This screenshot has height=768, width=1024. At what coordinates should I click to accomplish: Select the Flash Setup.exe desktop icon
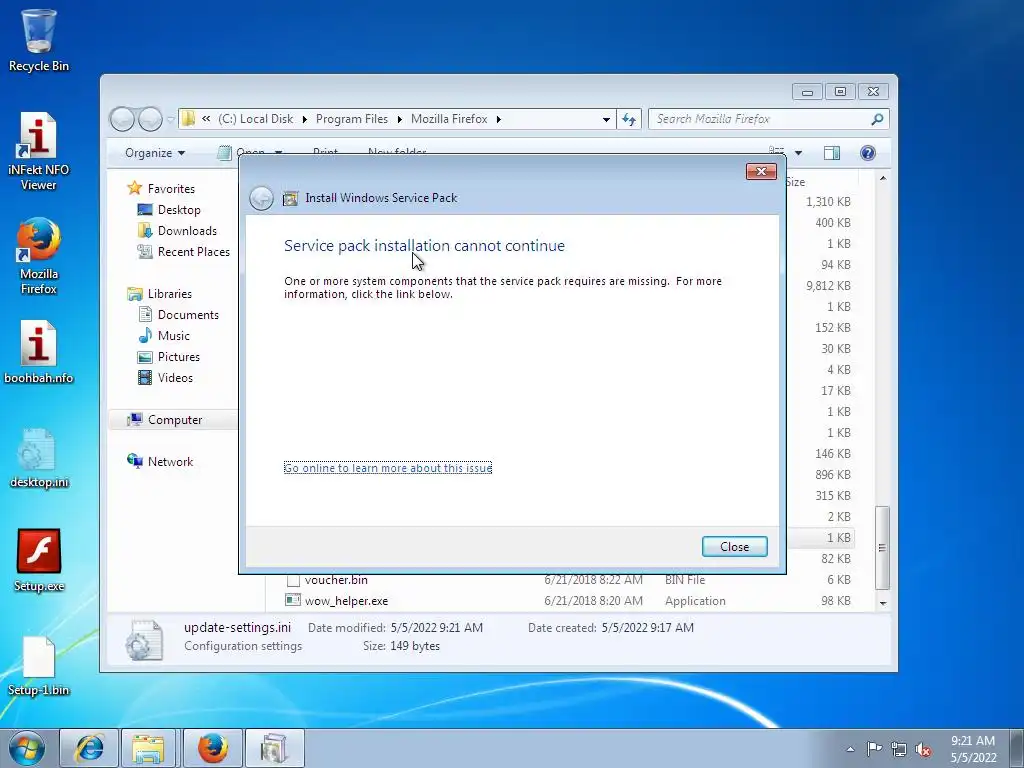(x=39, y=560)
